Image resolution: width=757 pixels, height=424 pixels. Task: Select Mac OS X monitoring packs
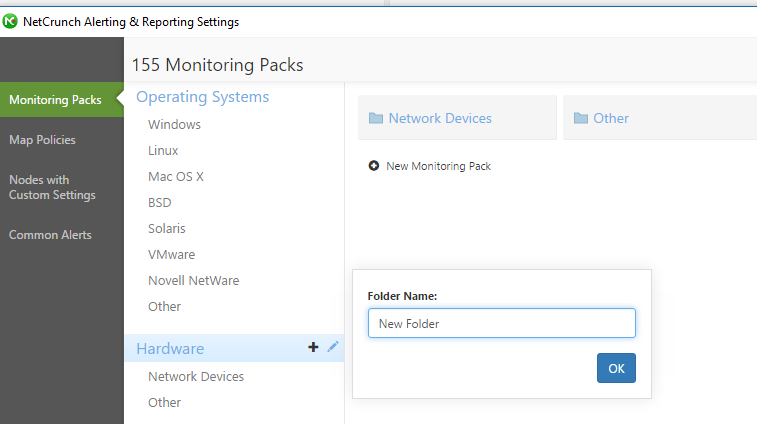[176, 177]
